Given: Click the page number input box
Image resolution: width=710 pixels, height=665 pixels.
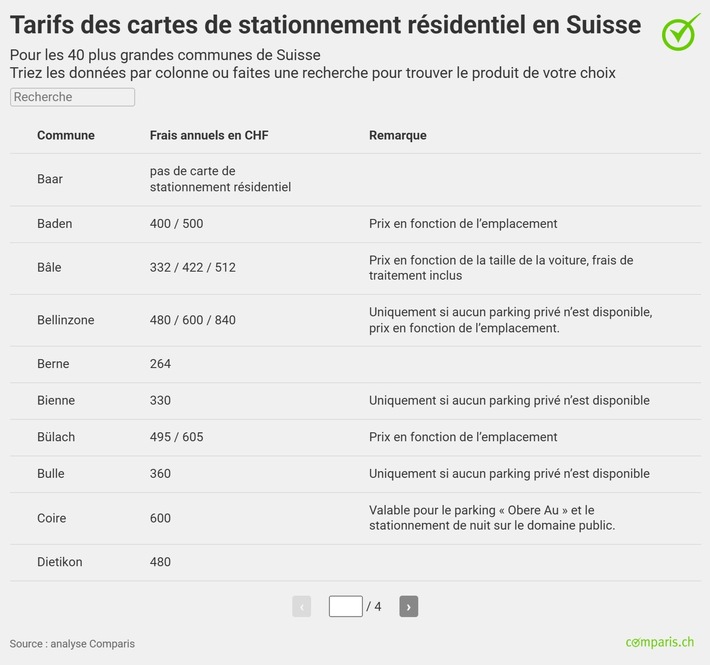Looking at the screenshot, I should coord(345,606).
